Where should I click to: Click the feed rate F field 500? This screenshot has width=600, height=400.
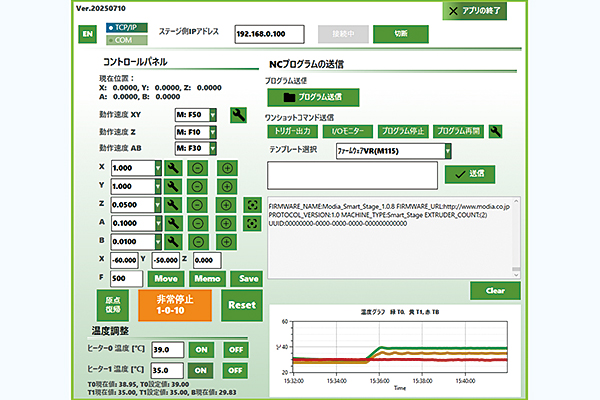126,279
